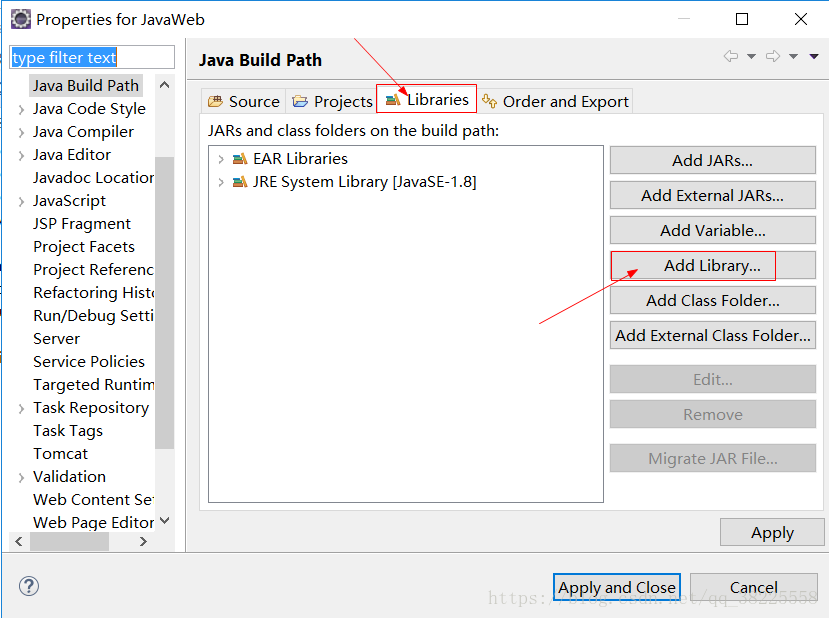Switch to the Projects tab
829x618 pixels.
pos(332,101)
